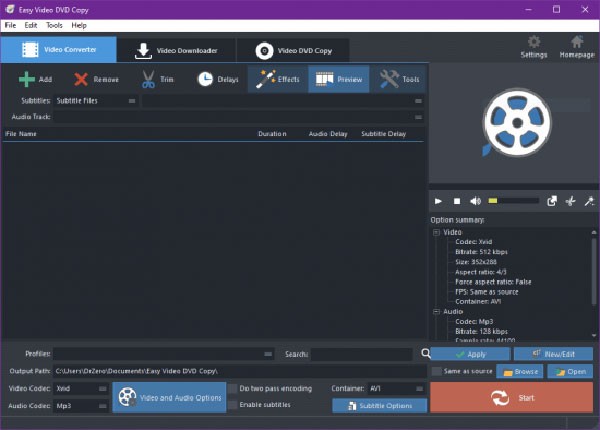Open the subtitle track selection dropdown
The height and width of the screenshot is (430, 600).
(x=283, y=101)
